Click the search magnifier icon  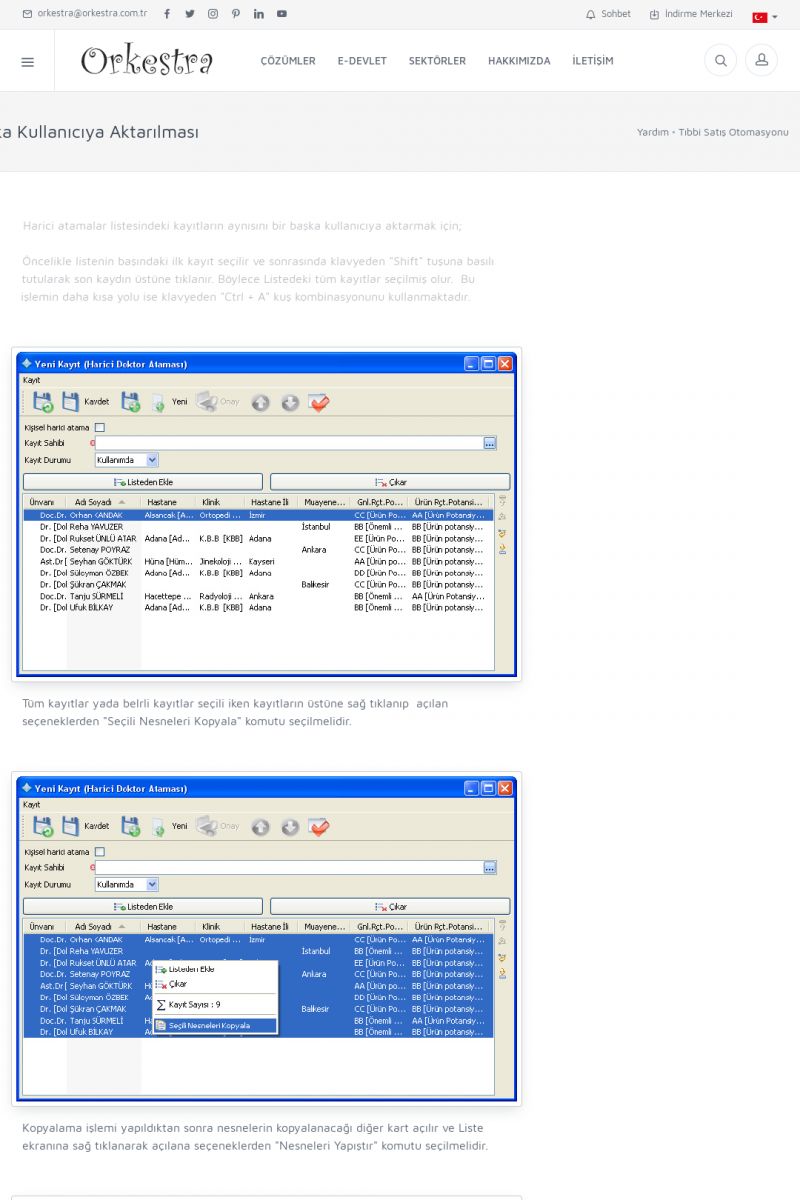coord(720,61)
